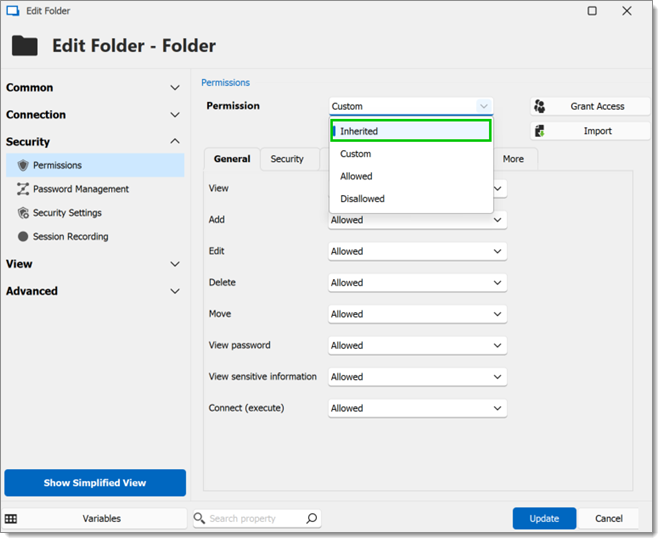Viewport: 663px width, 543px height.
Task: Click the Grant Access users icon
Action: pos(540,107)
